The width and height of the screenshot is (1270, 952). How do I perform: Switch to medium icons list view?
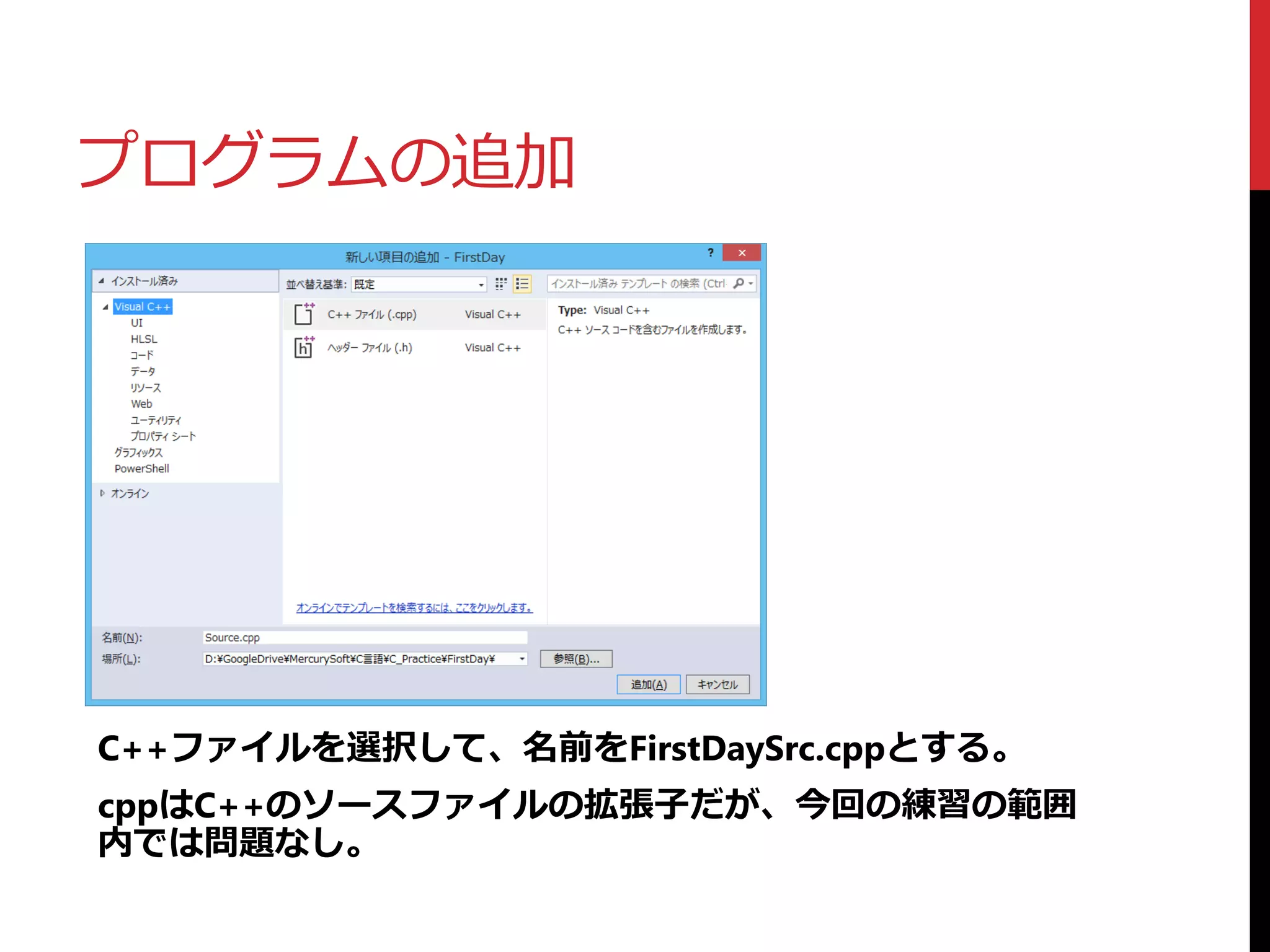522,284
